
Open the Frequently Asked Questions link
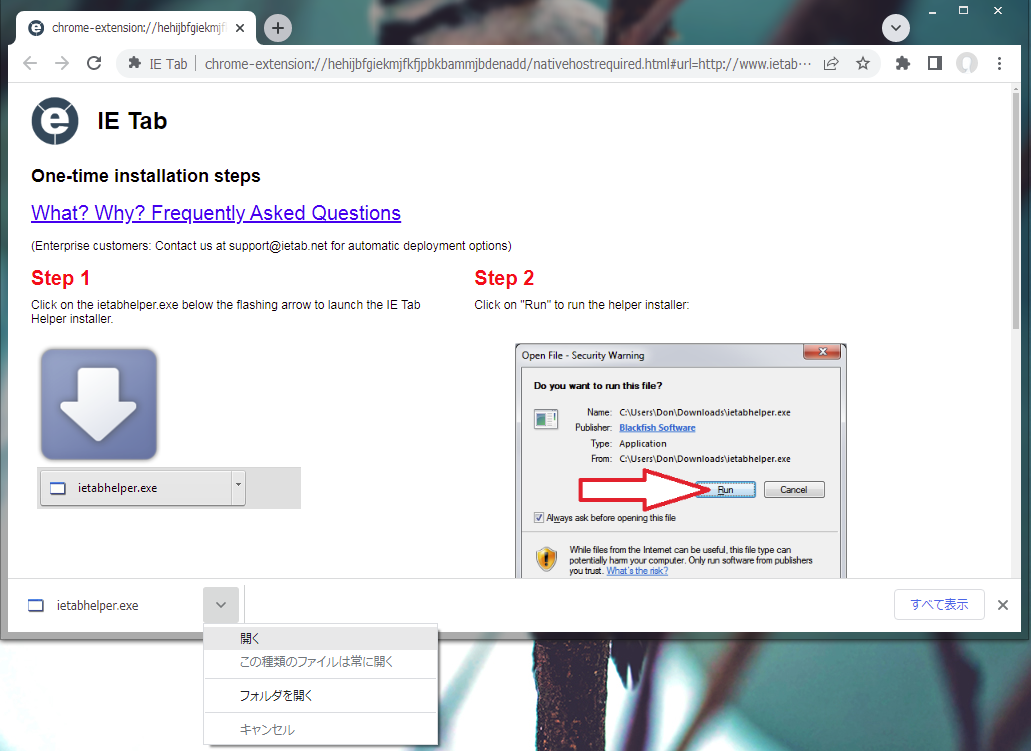[x=216, y=213]
